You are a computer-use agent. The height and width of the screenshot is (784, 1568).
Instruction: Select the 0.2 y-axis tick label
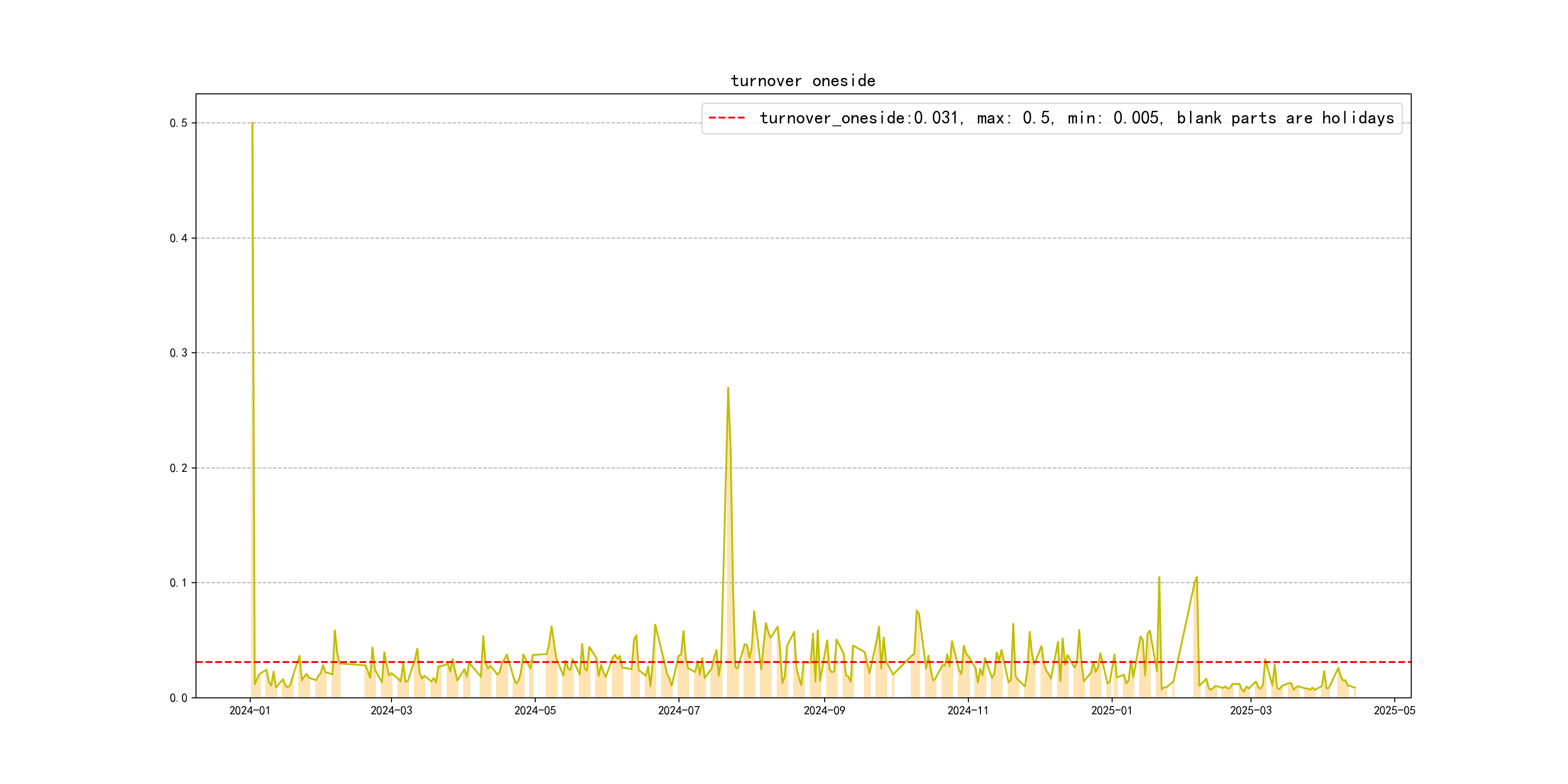click(179, 468)
